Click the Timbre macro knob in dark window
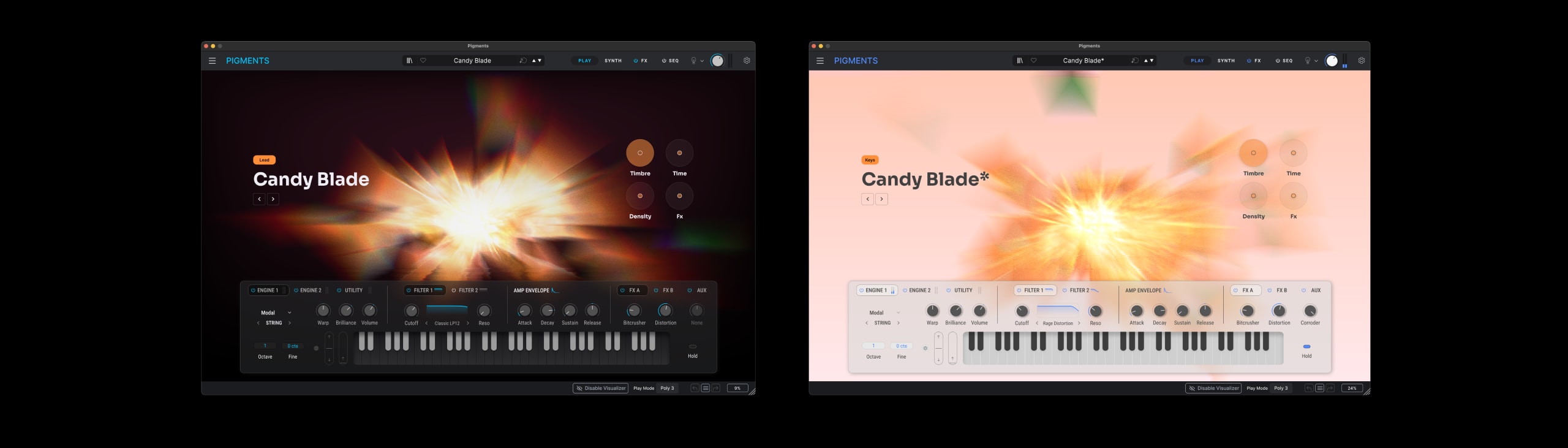The image size is (1568, 448). click(640, 153)
